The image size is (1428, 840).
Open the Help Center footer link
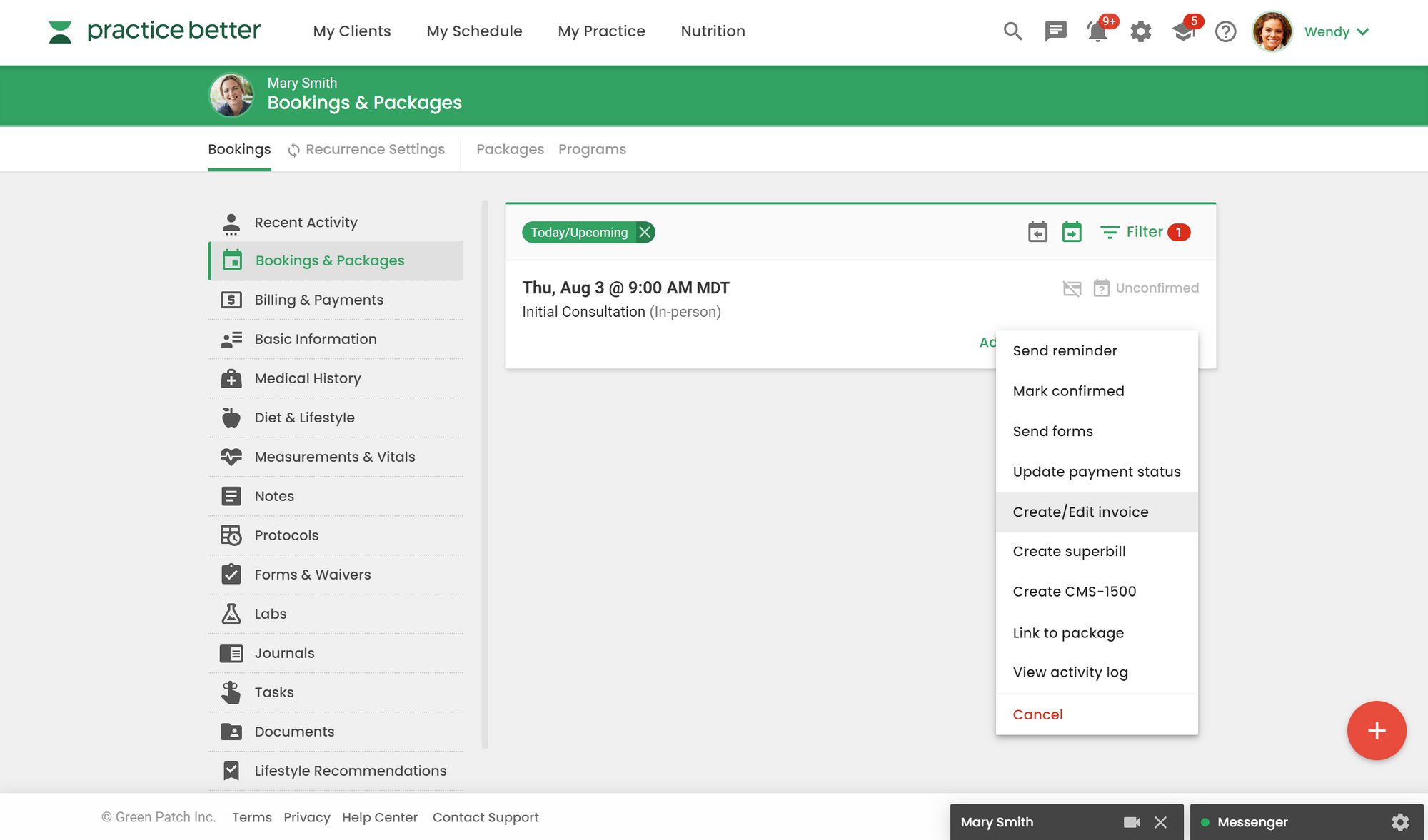pos(379,817)
